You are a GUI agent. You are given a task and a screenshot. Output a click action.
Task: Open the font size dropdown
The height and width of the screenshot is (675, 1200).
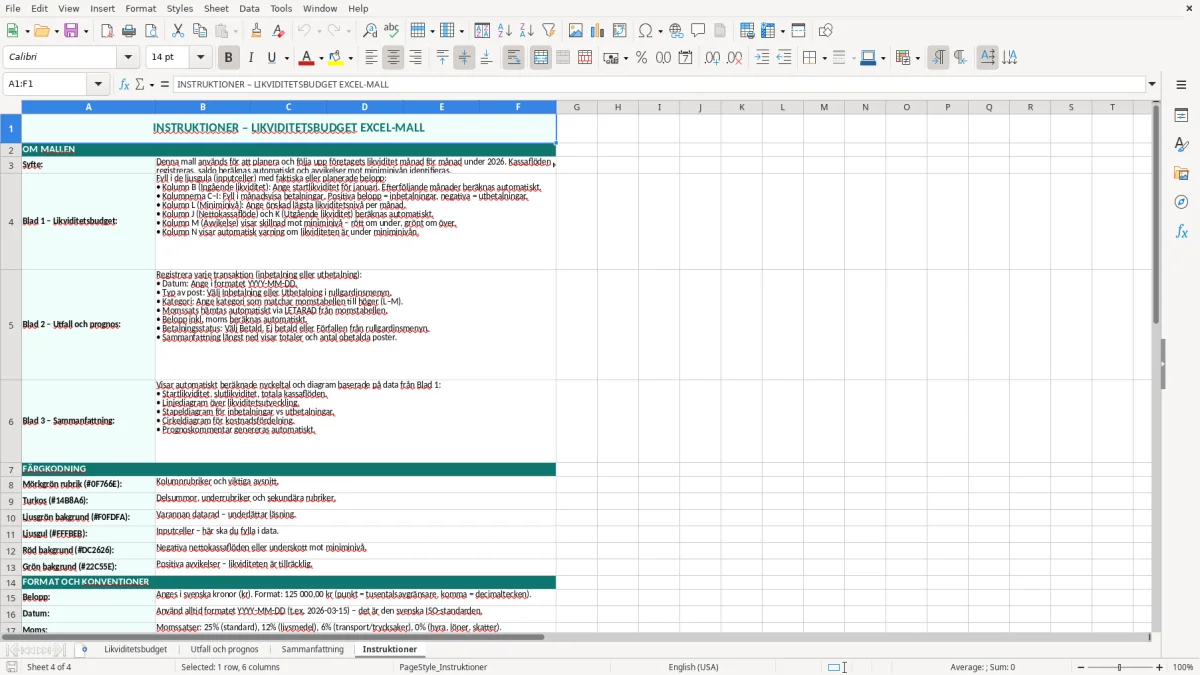[201, 57]
